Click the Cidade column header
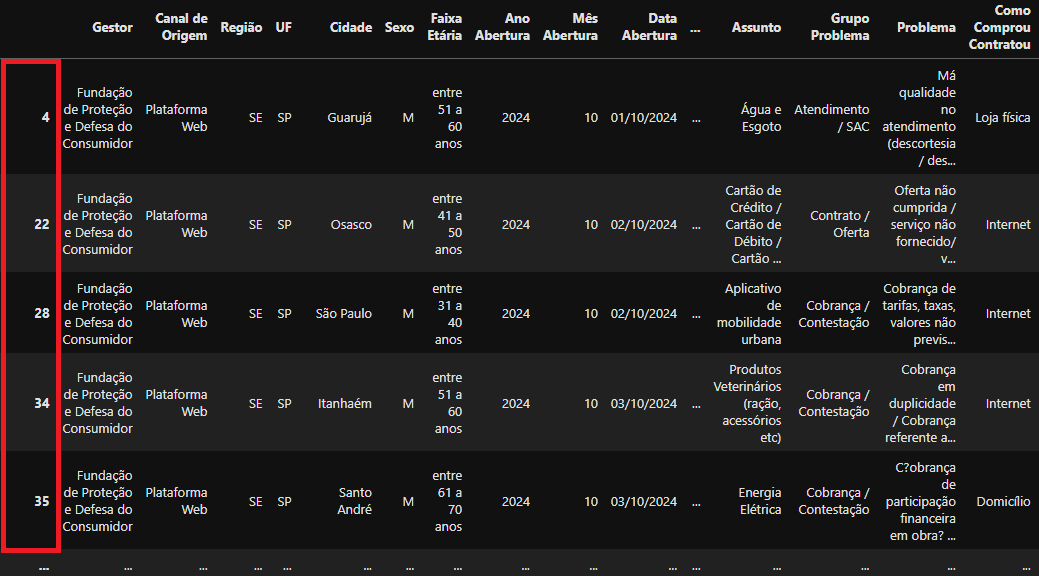The width and height of the screenshot is (1039, 576). point(351,27)
